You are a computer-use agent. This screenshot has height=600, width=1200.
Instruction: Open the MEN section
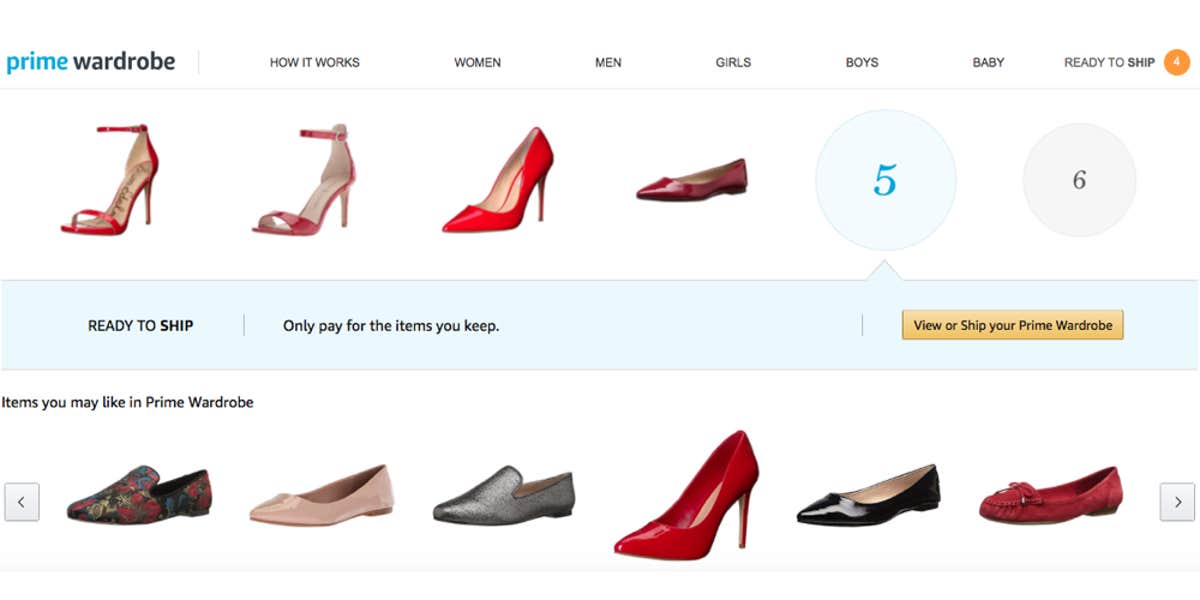point(608,62)
